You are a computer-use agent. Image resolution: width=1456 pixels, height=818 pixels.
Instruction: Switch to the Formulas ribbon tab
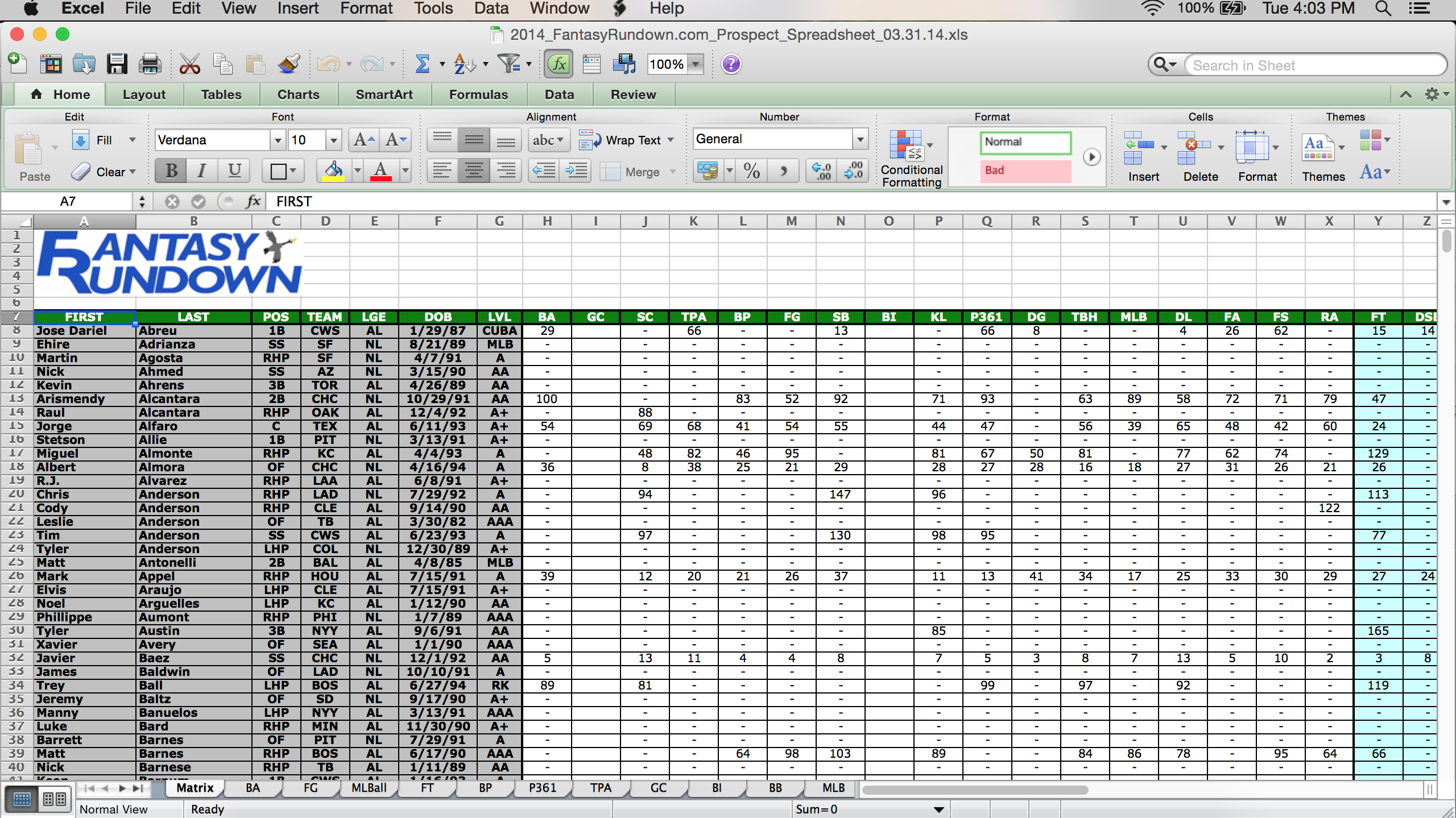pos(478,94)
